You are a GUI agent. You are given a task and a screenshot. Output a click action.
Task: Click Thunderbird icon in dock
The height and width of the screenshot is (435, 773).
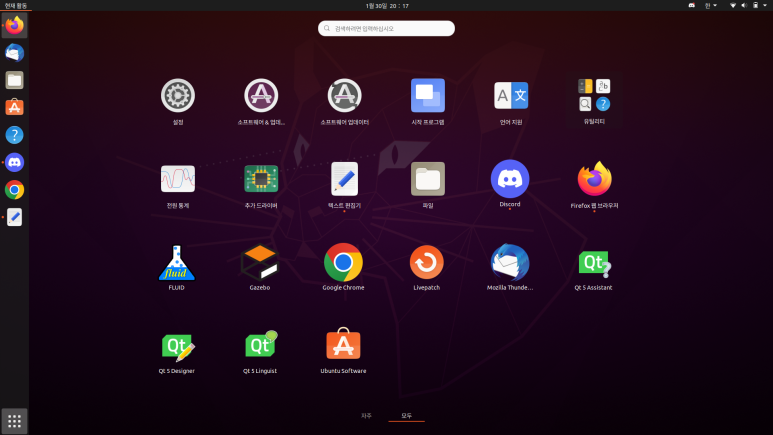(14, 53)
